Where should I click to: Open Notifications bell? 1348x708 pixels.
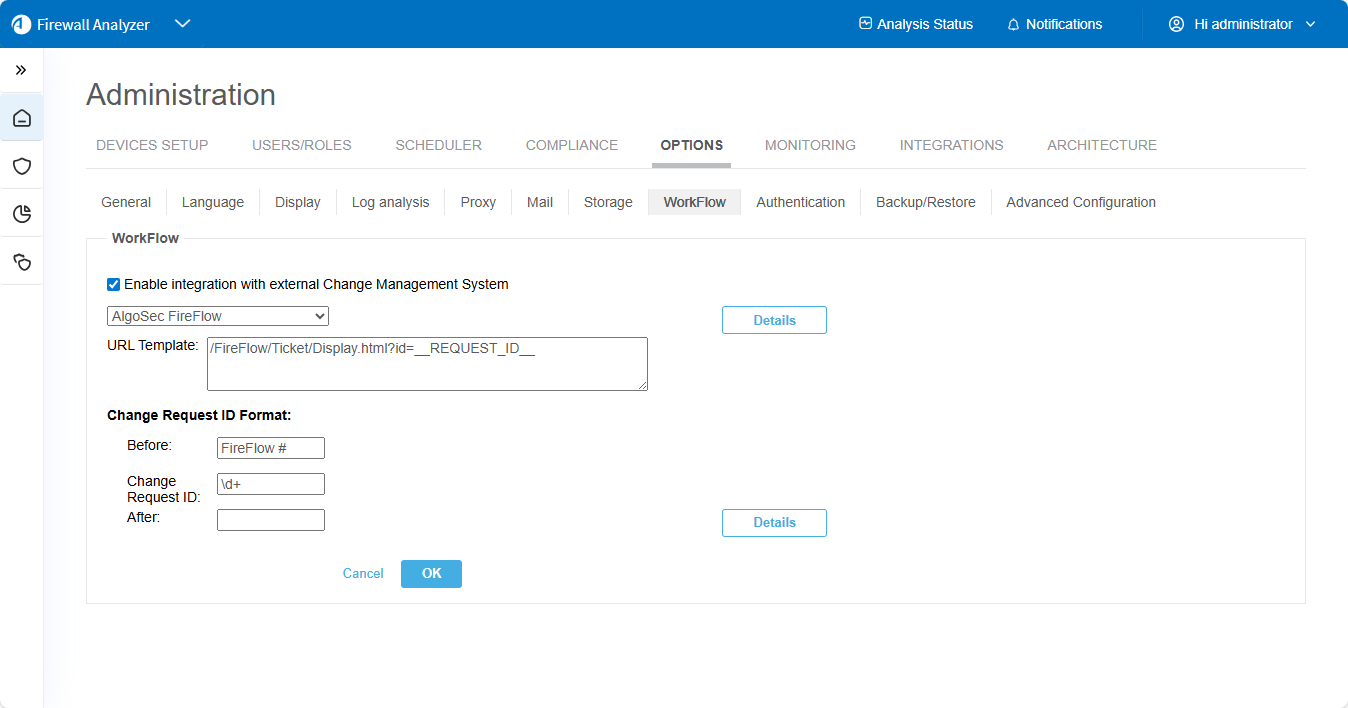tap(1054, 24)
